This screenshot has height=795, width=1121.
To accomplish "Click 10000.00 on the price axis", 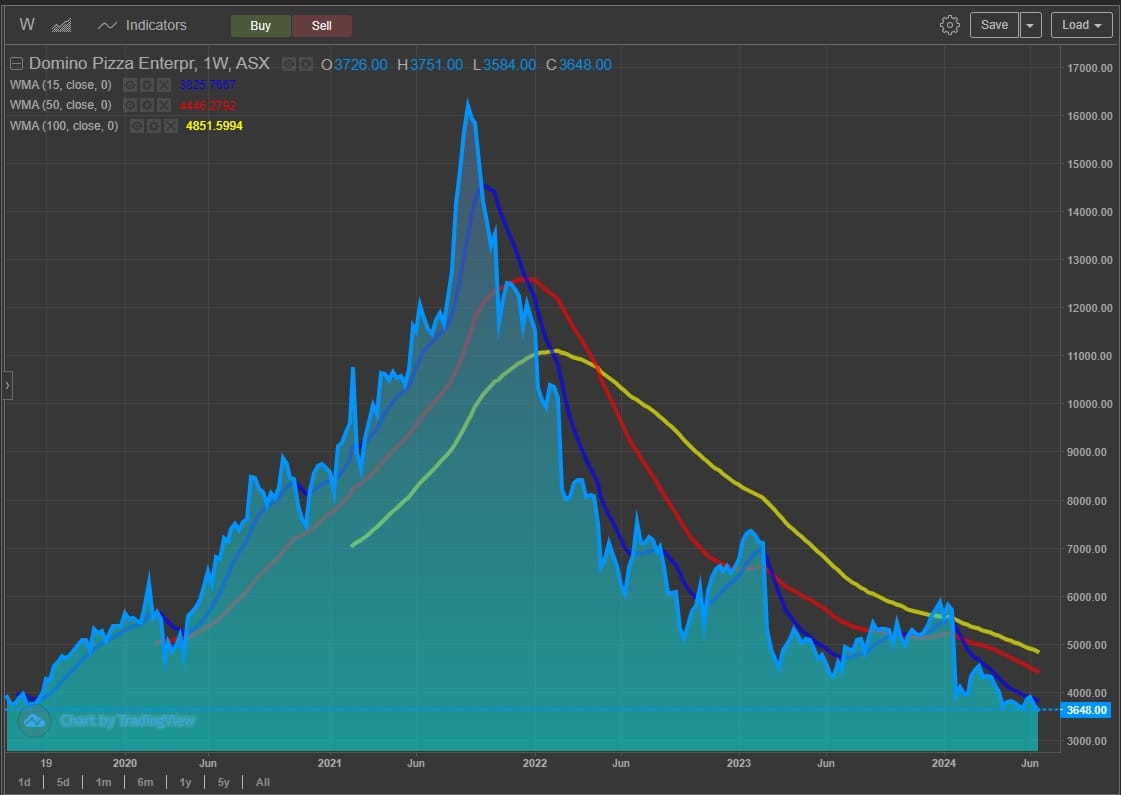I will pyautogui.click(x=1090, y=404).
